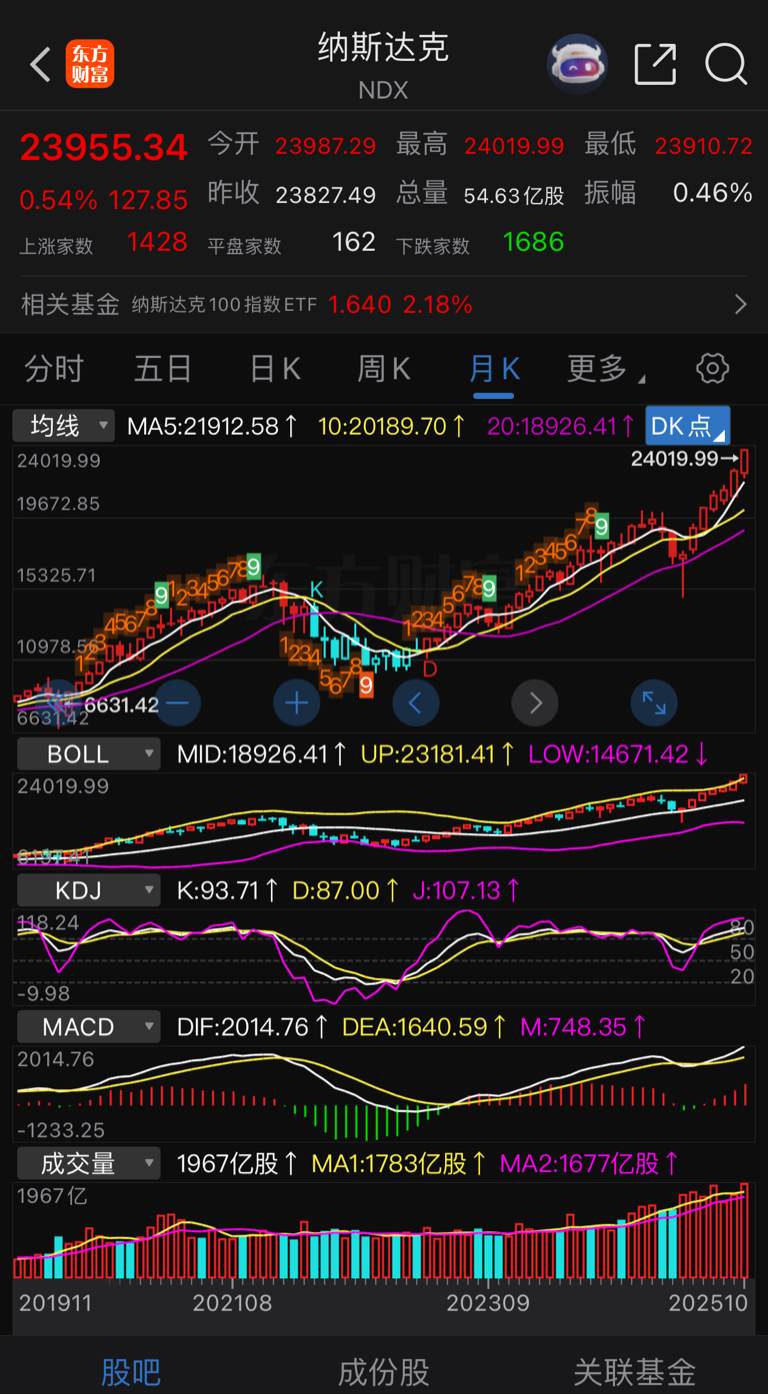Open the search magnifier icon
The image size is (768, 1395).
[726, 64]
